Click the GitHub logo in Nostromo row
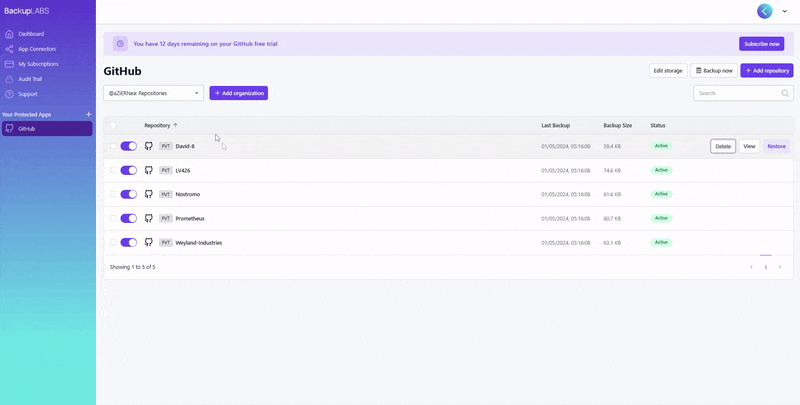Image resolution: width=800 pixels, height=405 pixels. 148,194
